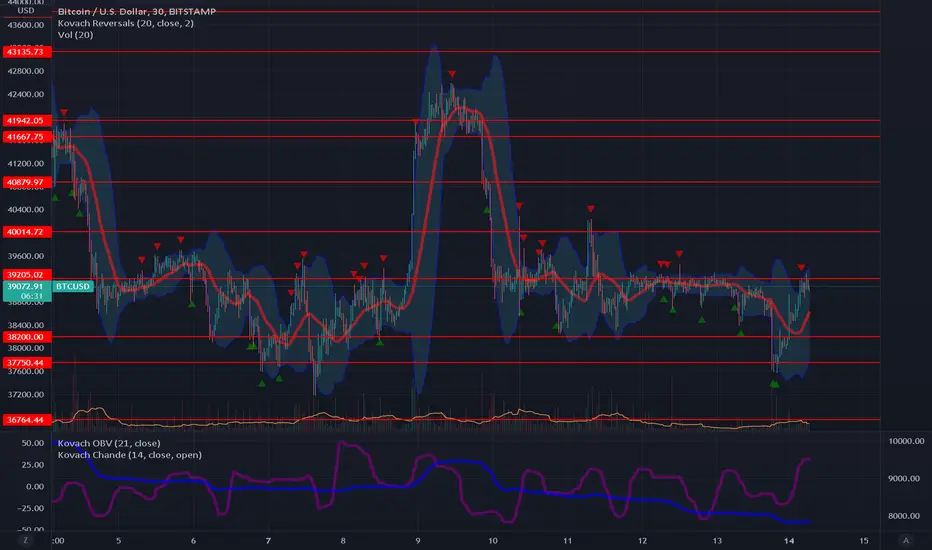The image size is (932, 550).
Task: Click the 25.00 value on the Chande scale
Action: point(33,464)
